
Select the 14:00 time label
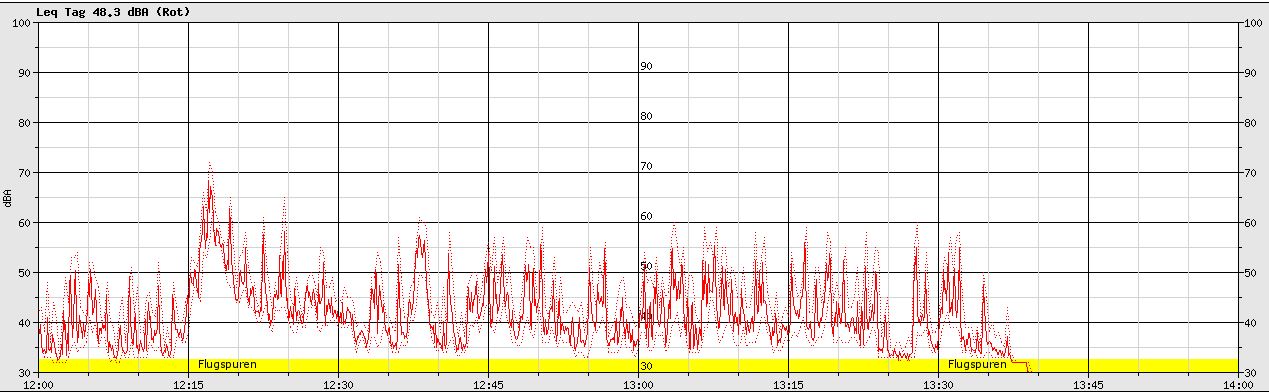[x=1238, y=384]
